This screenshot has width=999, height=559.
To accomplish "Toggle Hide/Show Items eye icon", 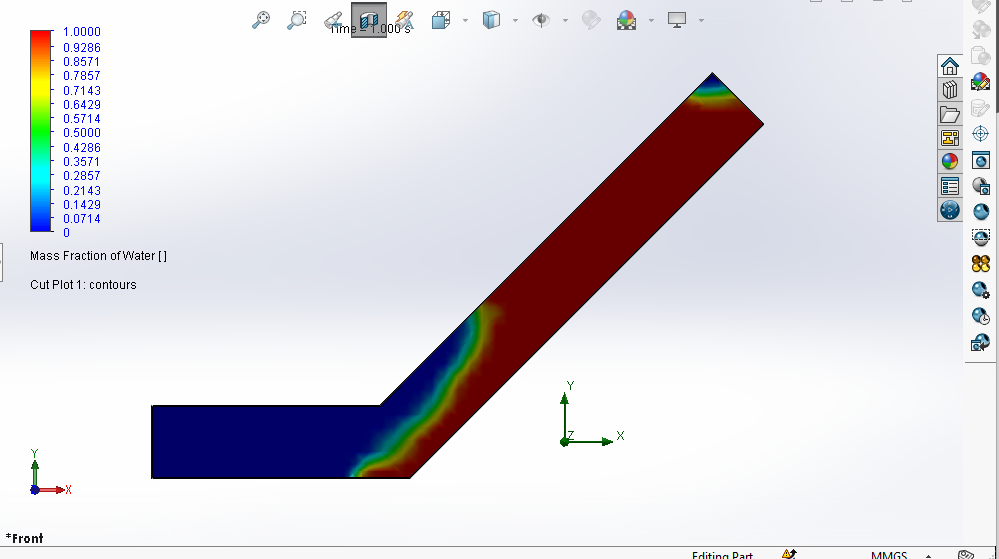I will pos(541,20).
